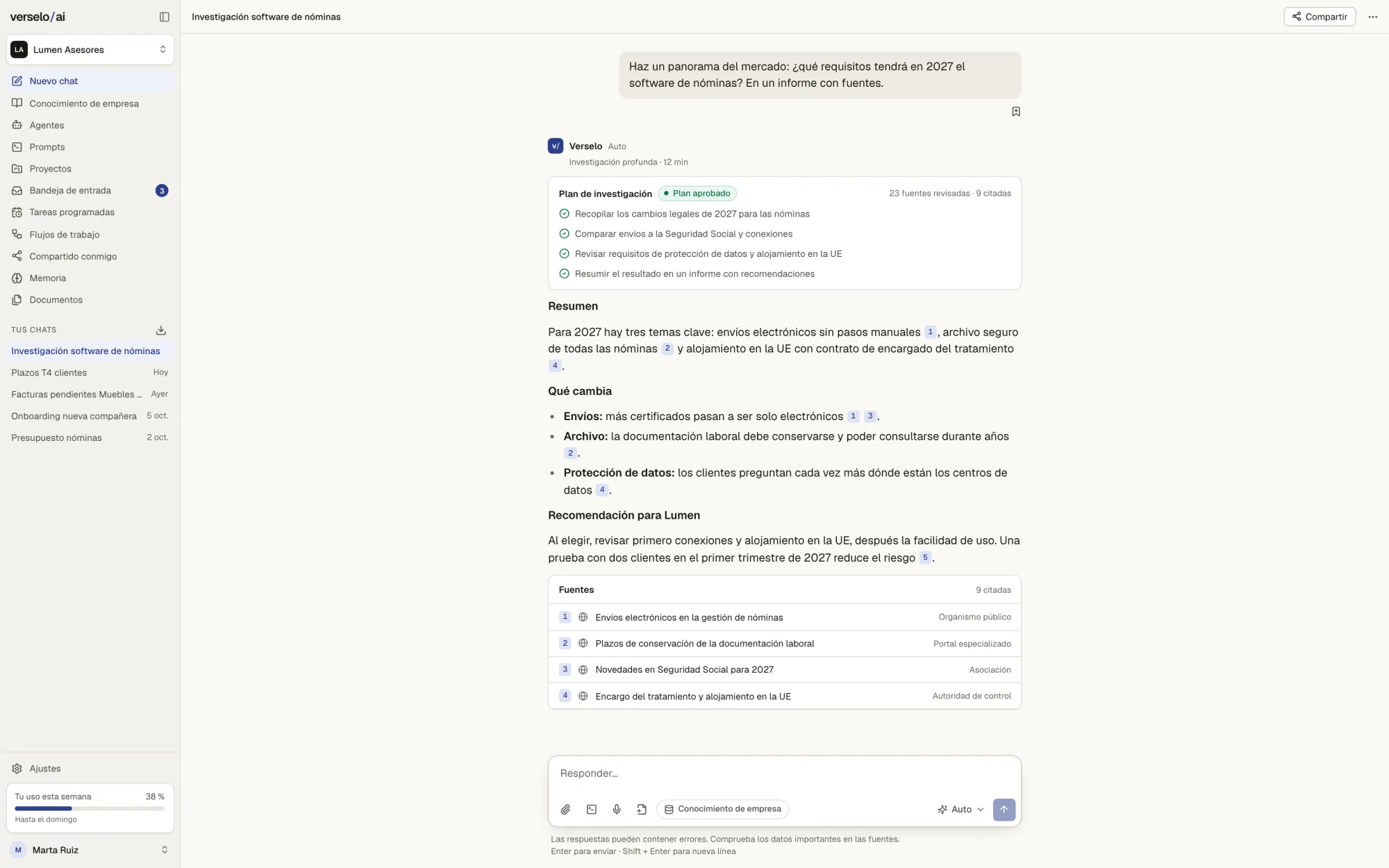Screen dimensions: 1389x868
Task: Click the Plan aprobado badge
Action: pos(697,194)
